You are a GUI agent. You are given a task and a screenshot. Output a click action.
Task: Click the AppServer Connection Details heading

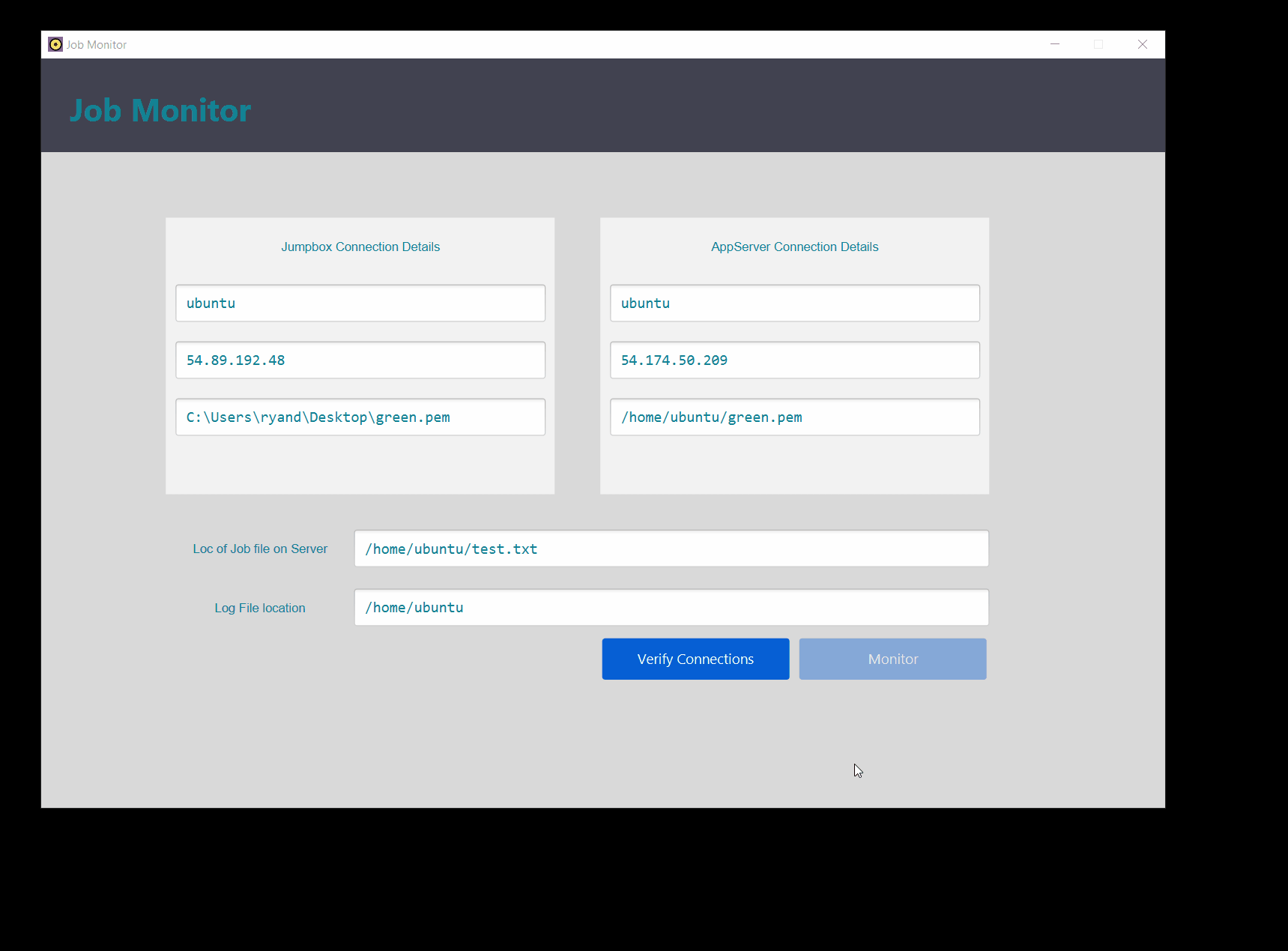[794, 247]
